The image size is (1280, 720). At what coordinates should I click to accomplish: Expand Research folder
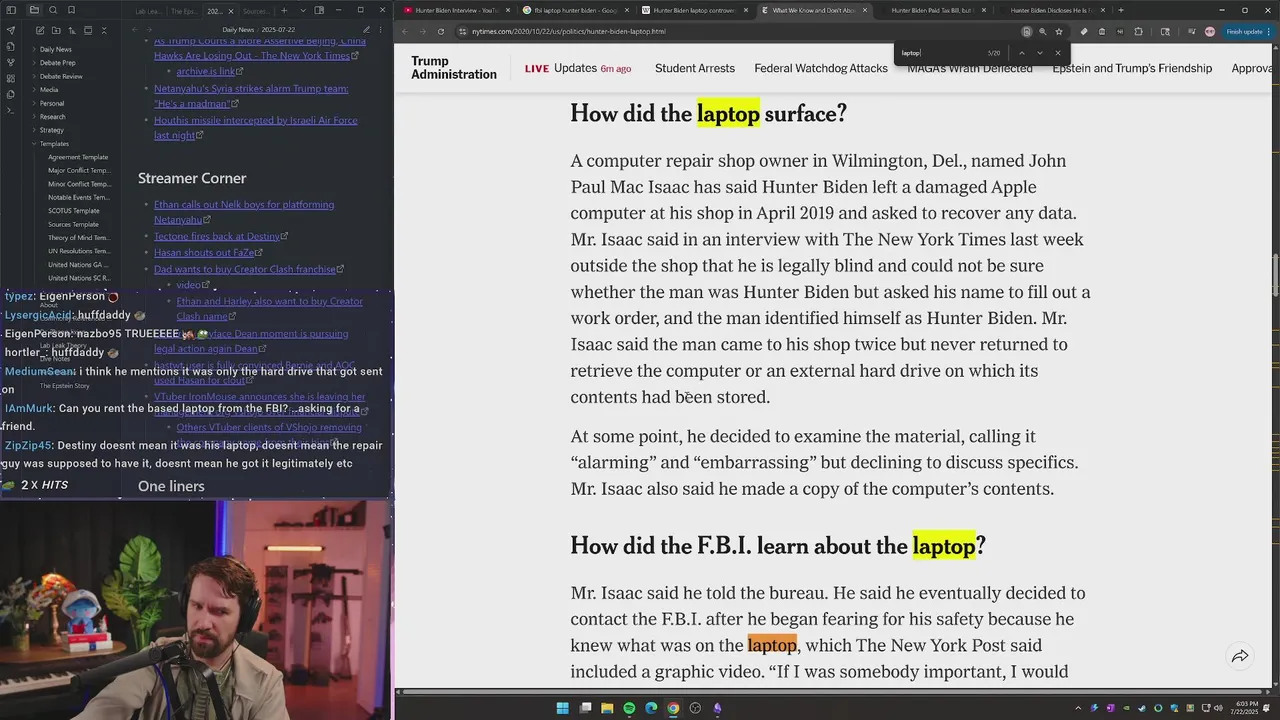52,117
